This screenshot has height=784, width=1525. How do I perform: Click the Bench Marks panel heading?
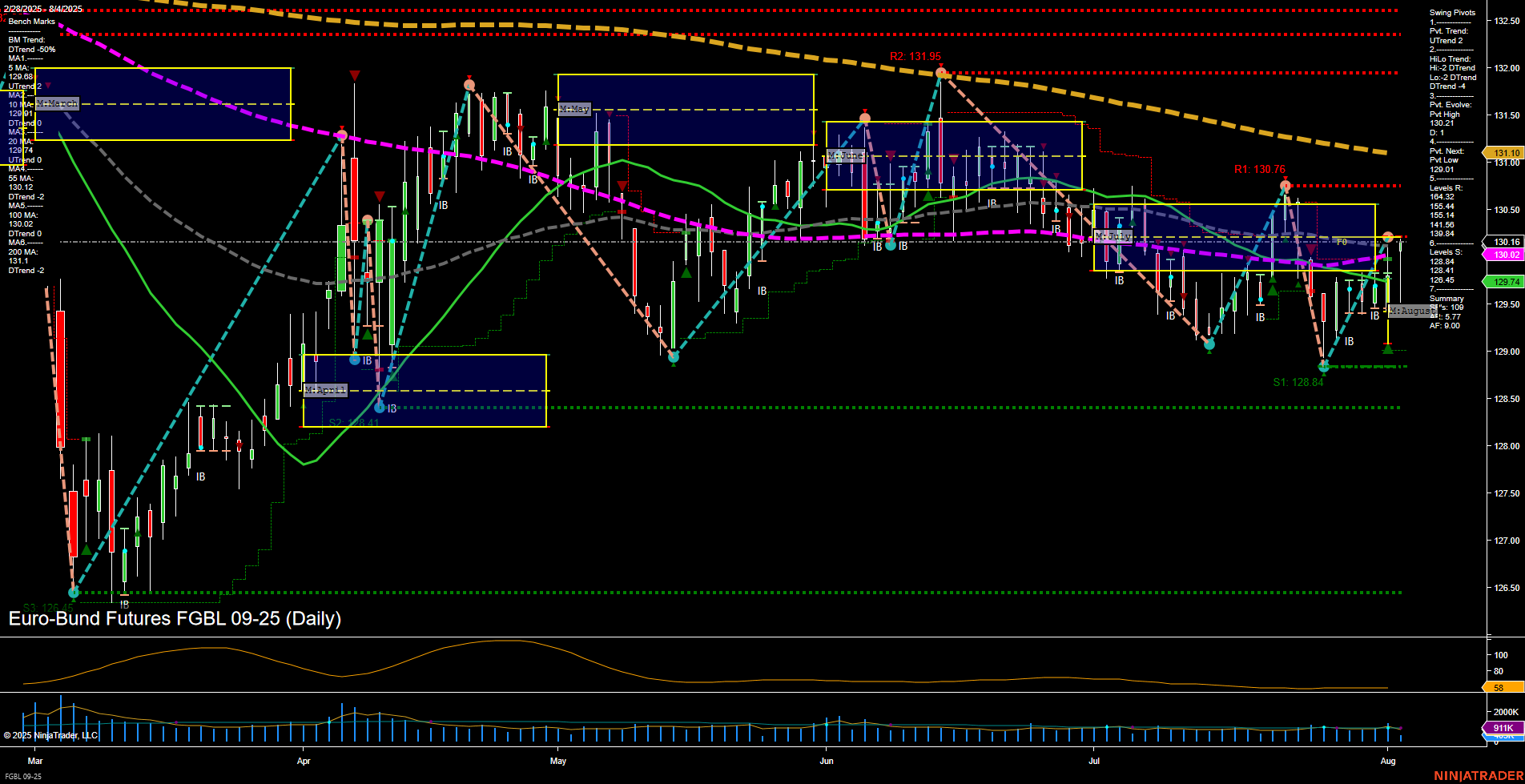click(32, 22)
